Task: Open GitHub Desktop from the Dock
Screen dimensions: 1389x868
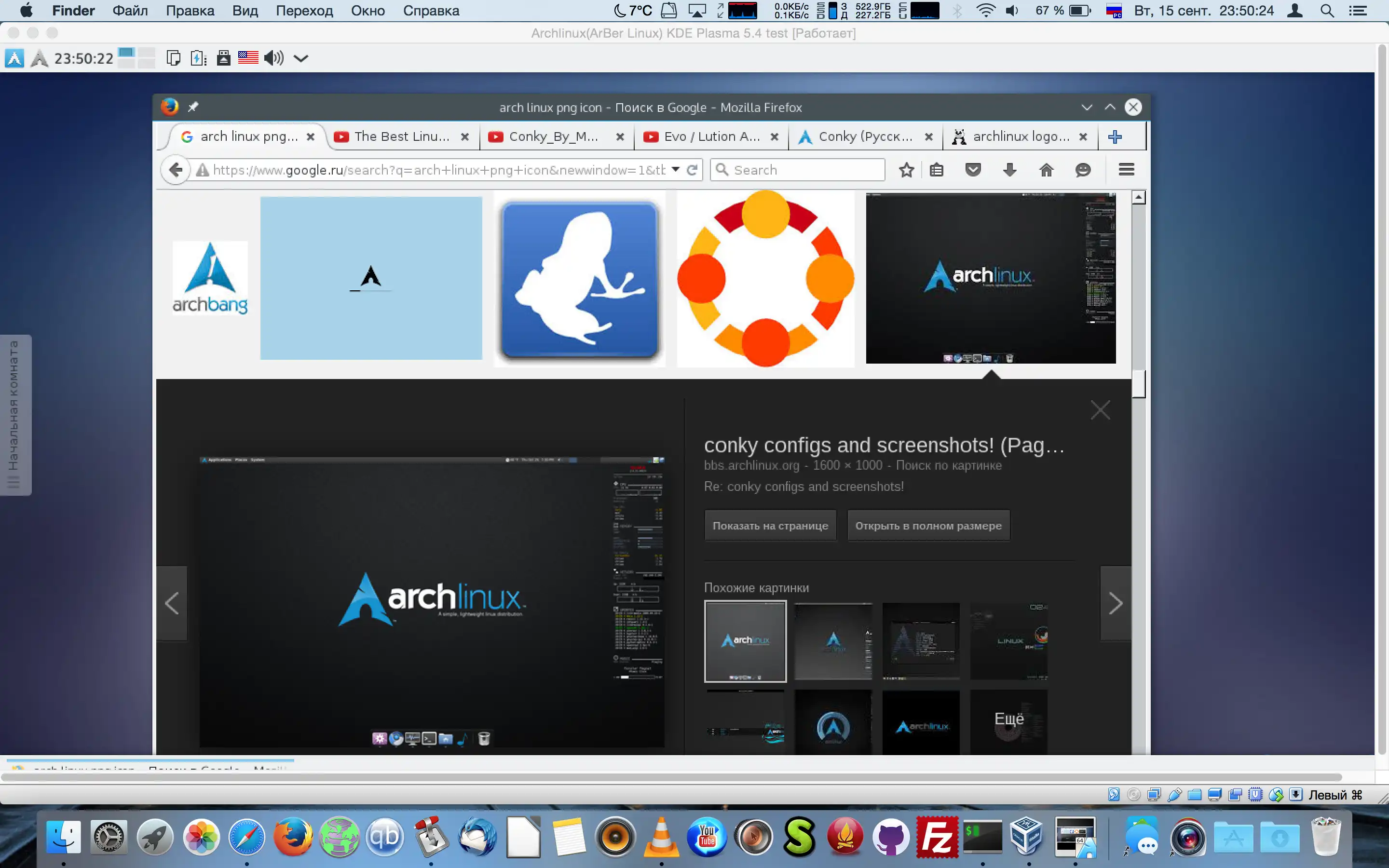Action: (891, 837)
